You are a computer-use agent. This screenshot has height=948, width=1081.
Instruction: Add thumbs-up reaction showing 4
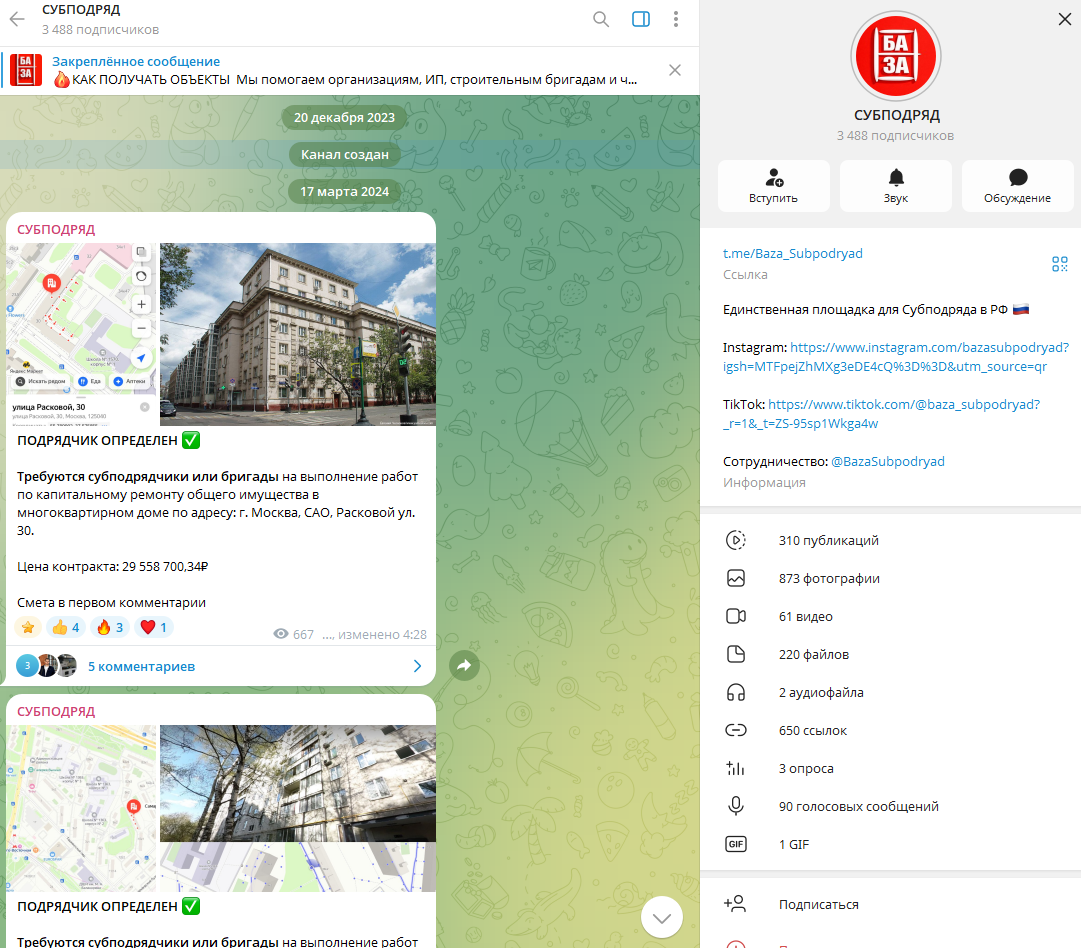(x=65, y=627)
